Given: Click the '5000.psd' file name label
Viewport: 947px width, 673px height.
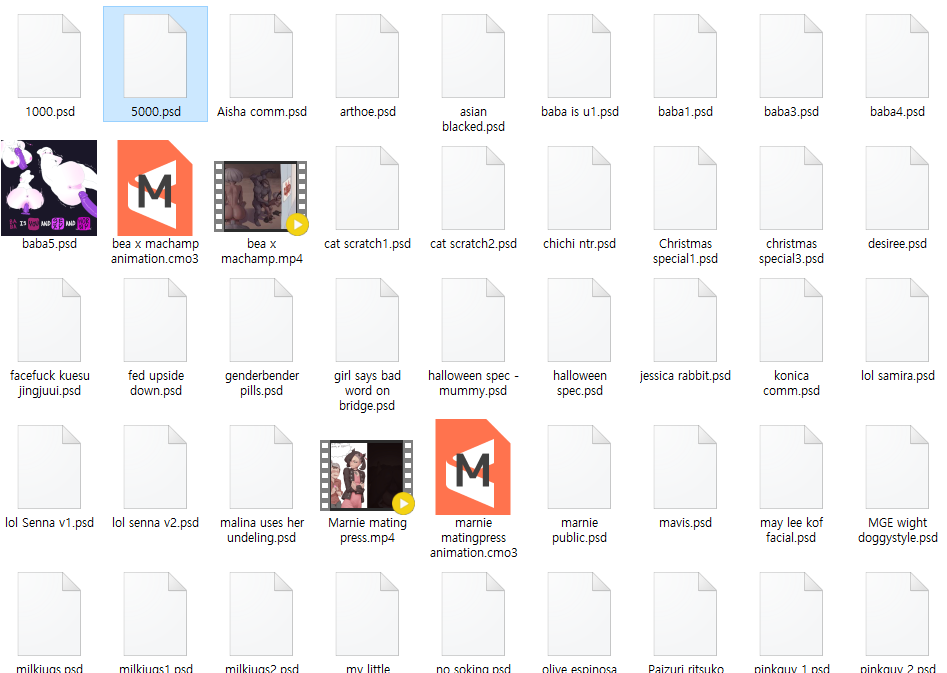Looking at the screenshot, I should pos(156,112).
